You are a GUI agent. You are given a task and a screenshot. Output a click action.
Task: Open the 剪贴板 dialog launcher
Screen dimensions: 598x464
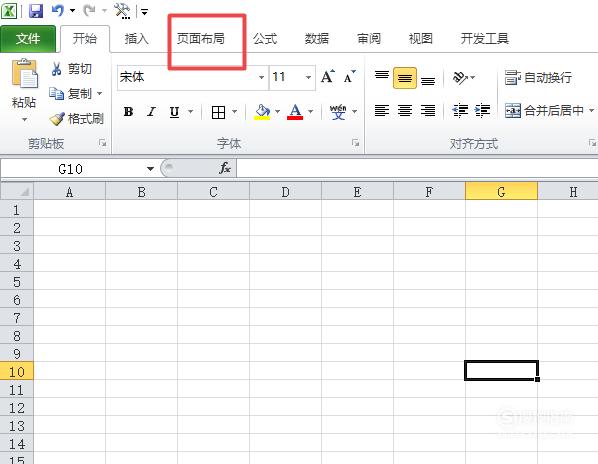tap(102, 143)
